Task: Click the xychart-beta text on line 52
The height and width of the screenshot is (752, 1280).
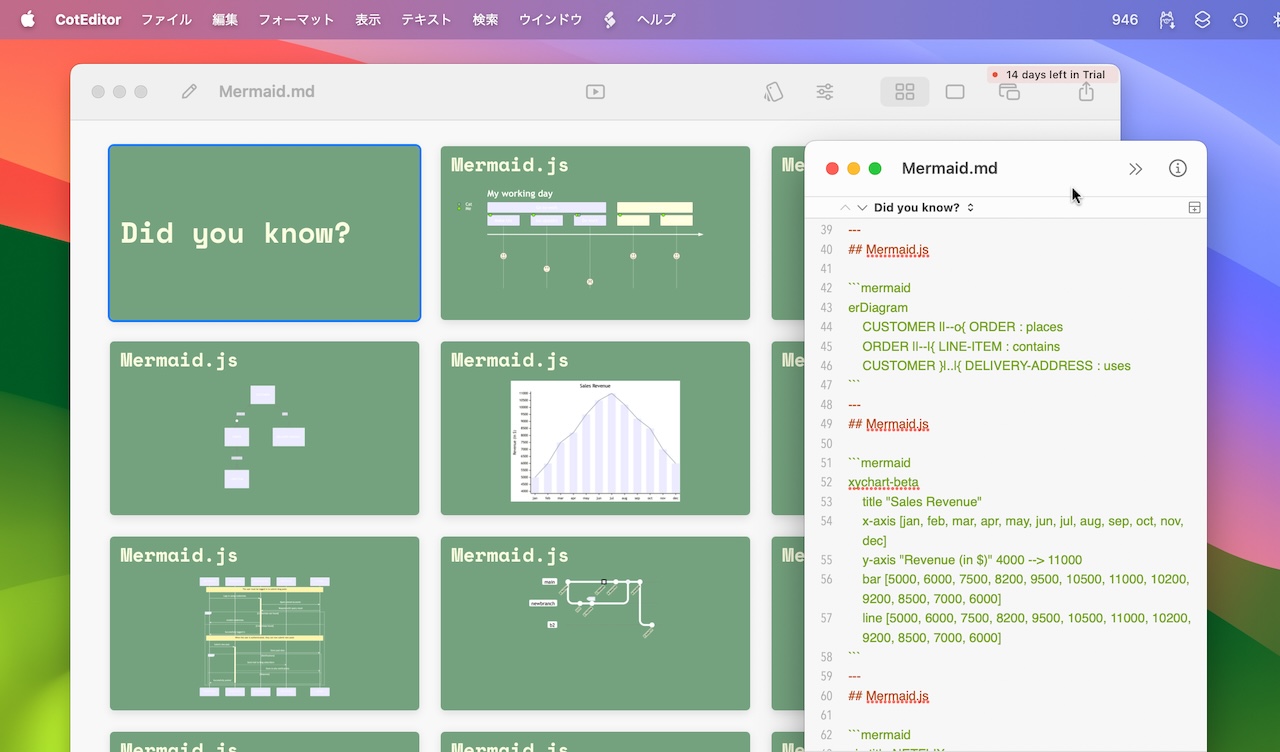Action: [x=883, y=482]
